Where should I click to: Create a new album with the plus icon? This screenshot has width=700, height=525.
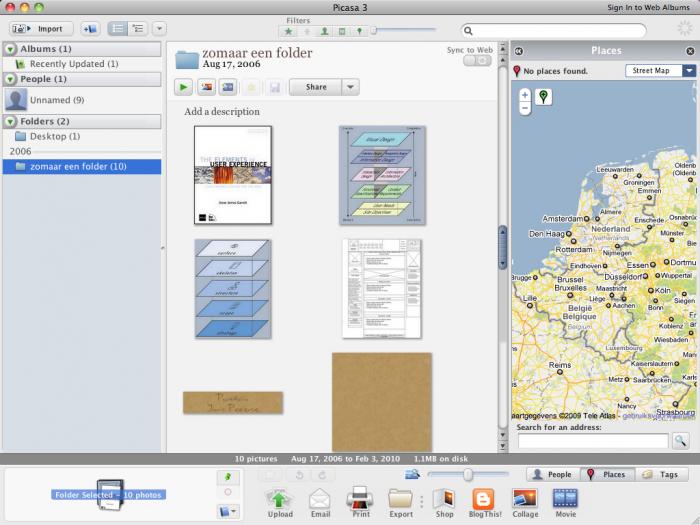coord(90,29)
